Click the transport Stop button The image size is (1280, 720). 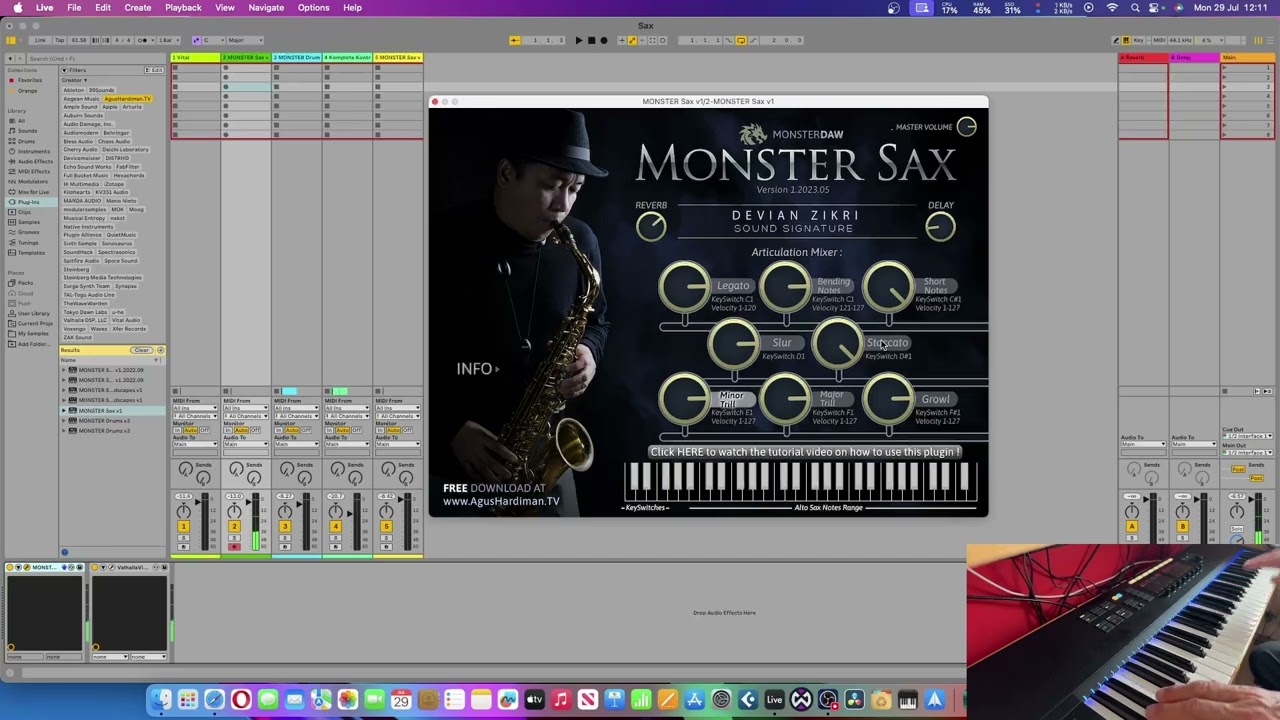coord(591,40)
